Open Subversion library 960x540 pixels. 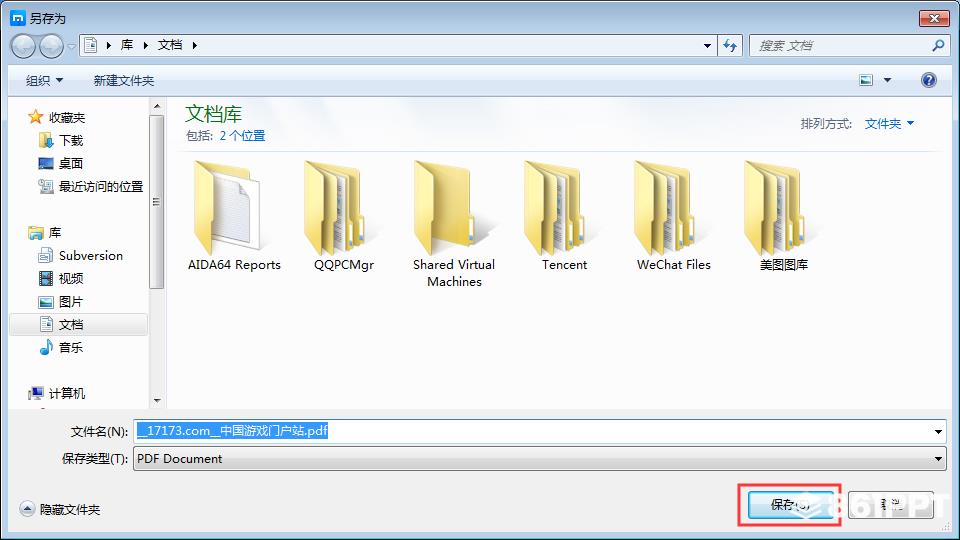(81, 255)
